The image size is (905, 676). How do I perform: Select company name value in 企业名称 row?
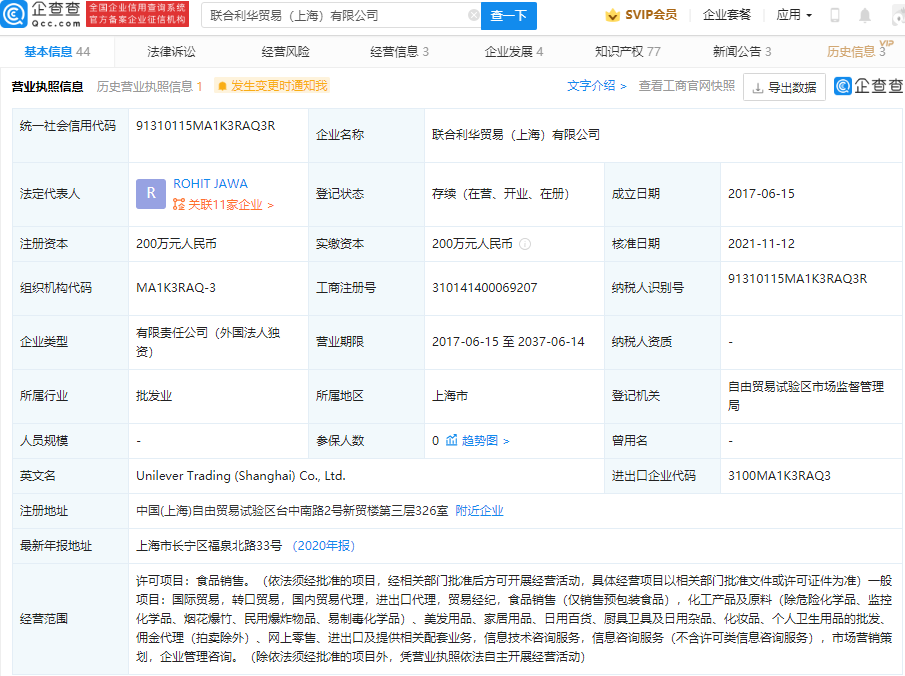[x=515, y=135]
